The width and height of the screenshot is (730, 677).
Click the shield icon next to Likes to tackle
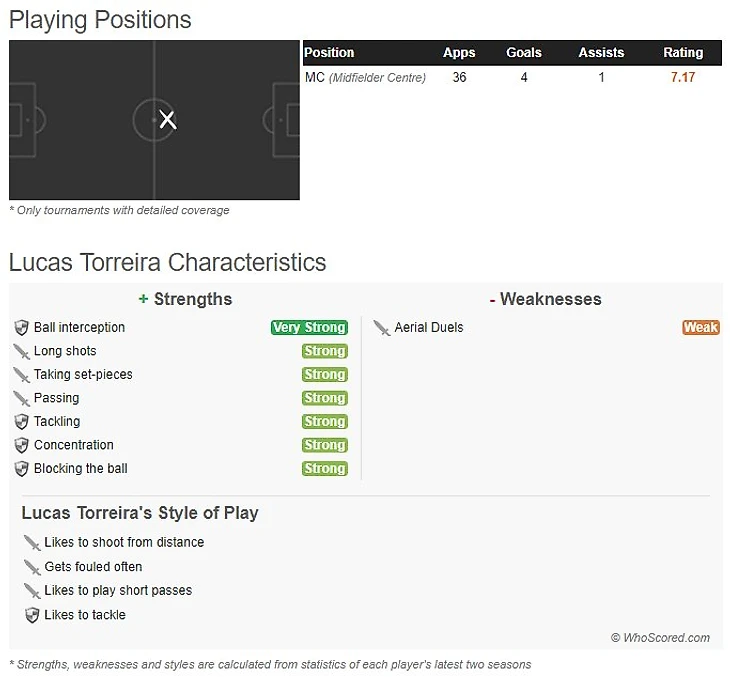[32, 615]
